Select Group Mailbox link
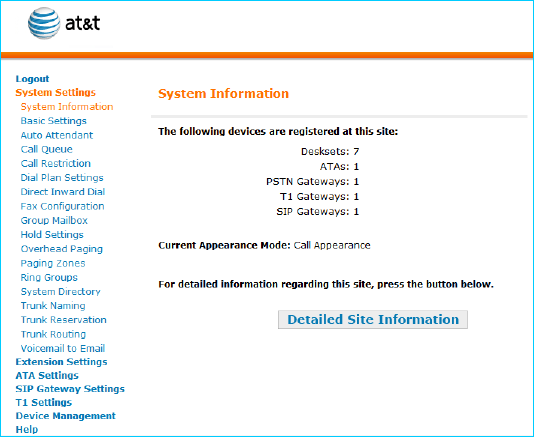The width and height of the screenshot is (534, 437). click(54, 221)
